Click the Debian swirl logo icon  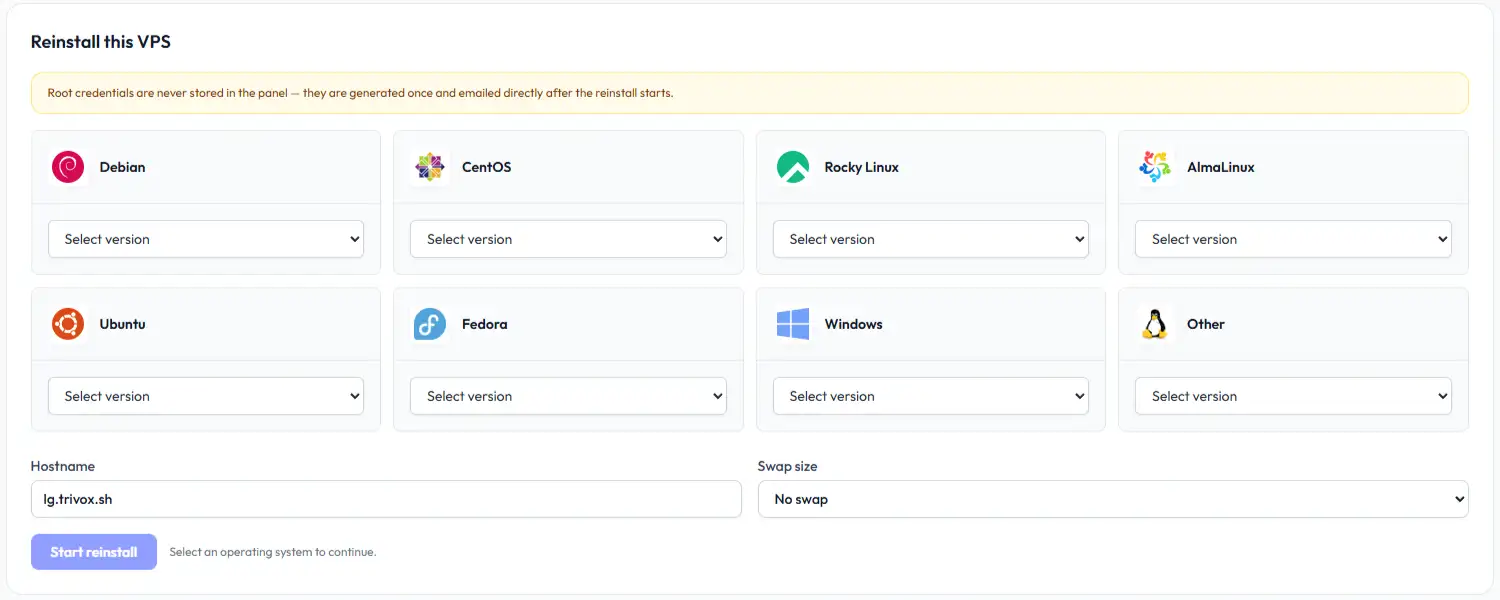(x=68, y=167)
